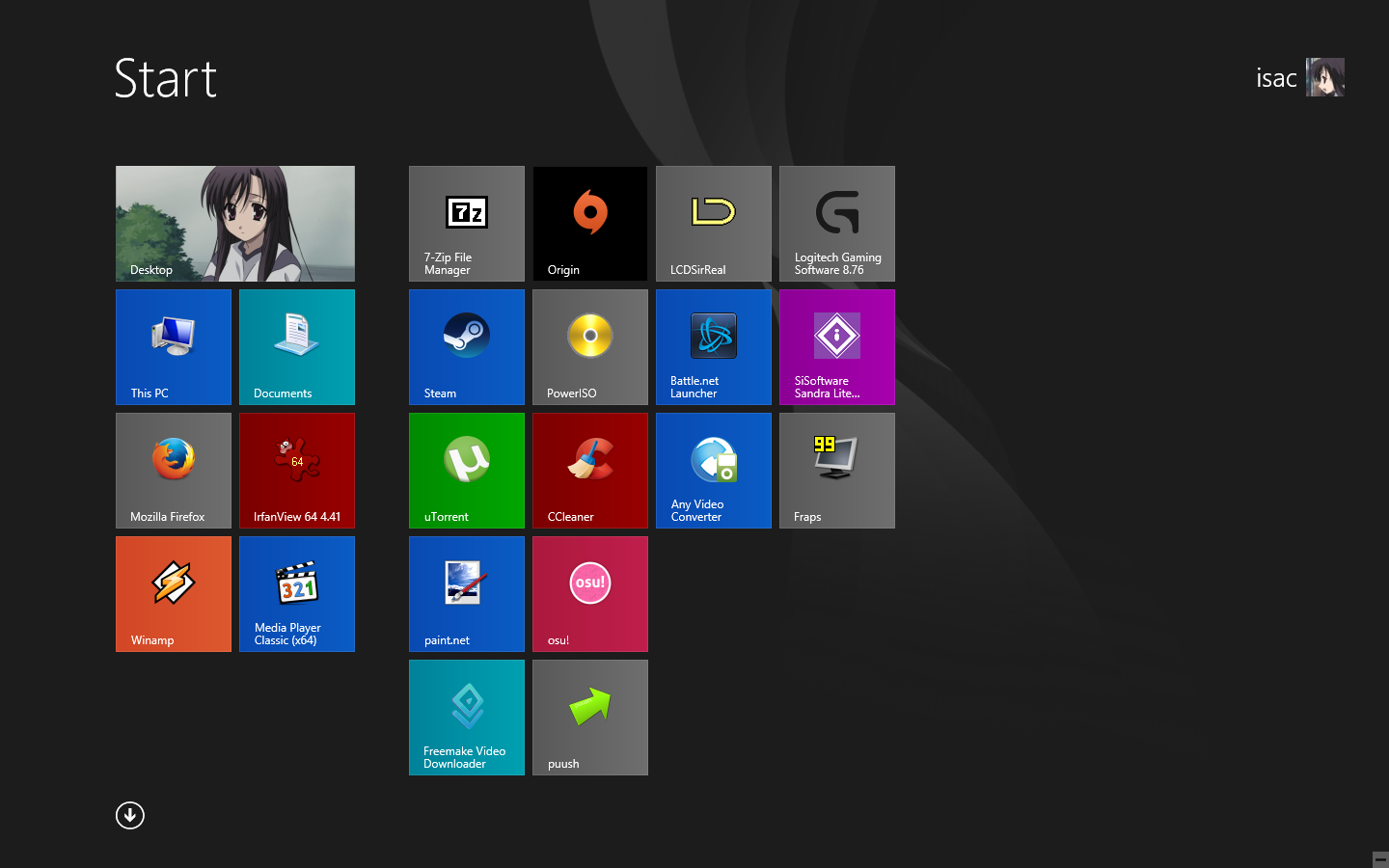Open 7-Zip File Manager tile
1389x868 pixels.
click(467, 224)
